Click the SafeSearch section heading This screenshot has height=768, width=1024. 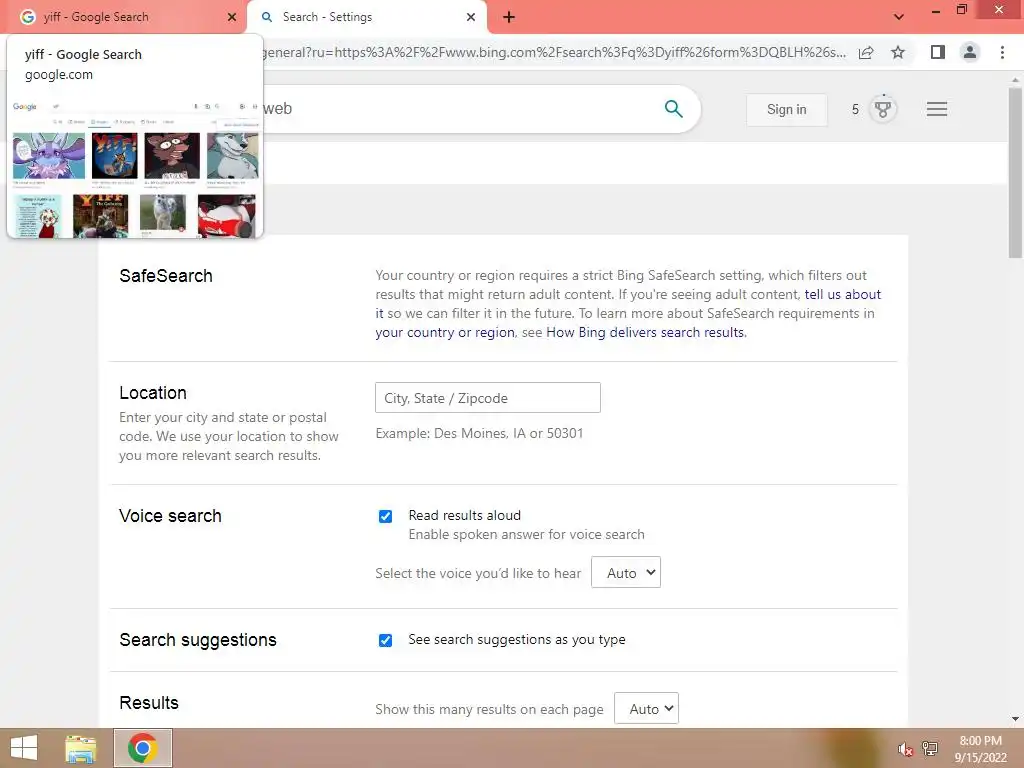166,276
